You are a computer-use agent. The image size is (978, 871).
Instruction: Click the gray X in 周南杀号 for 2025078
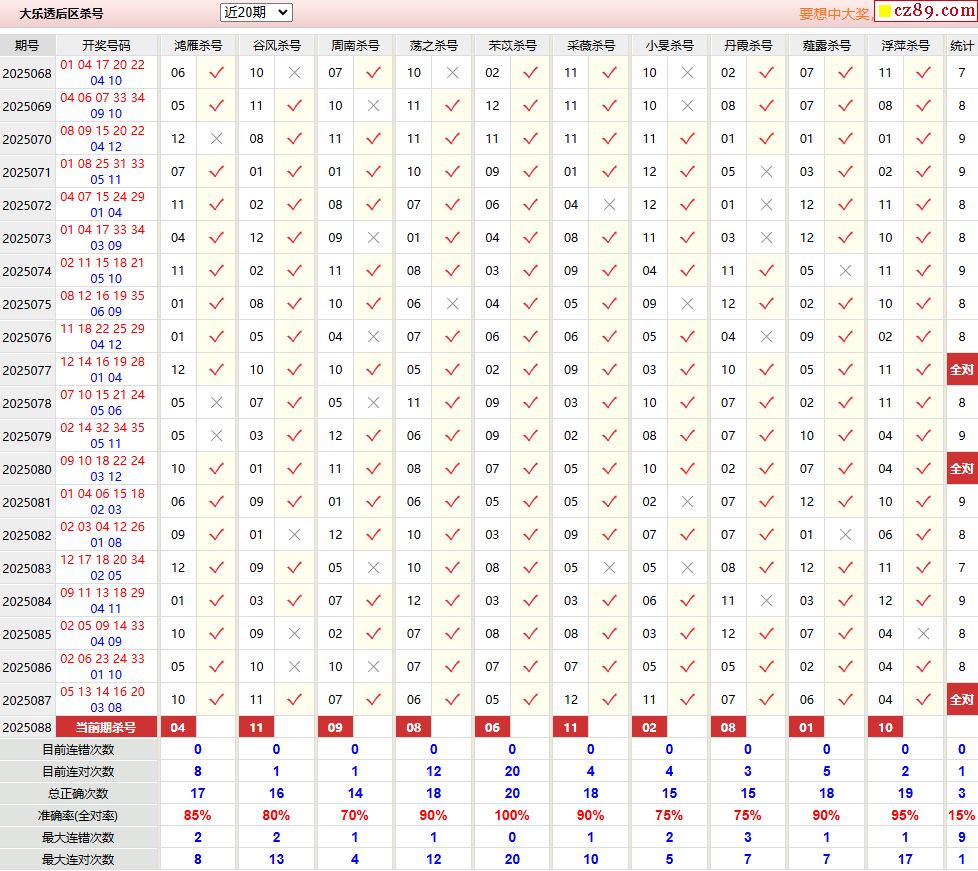tap(373, 403)
